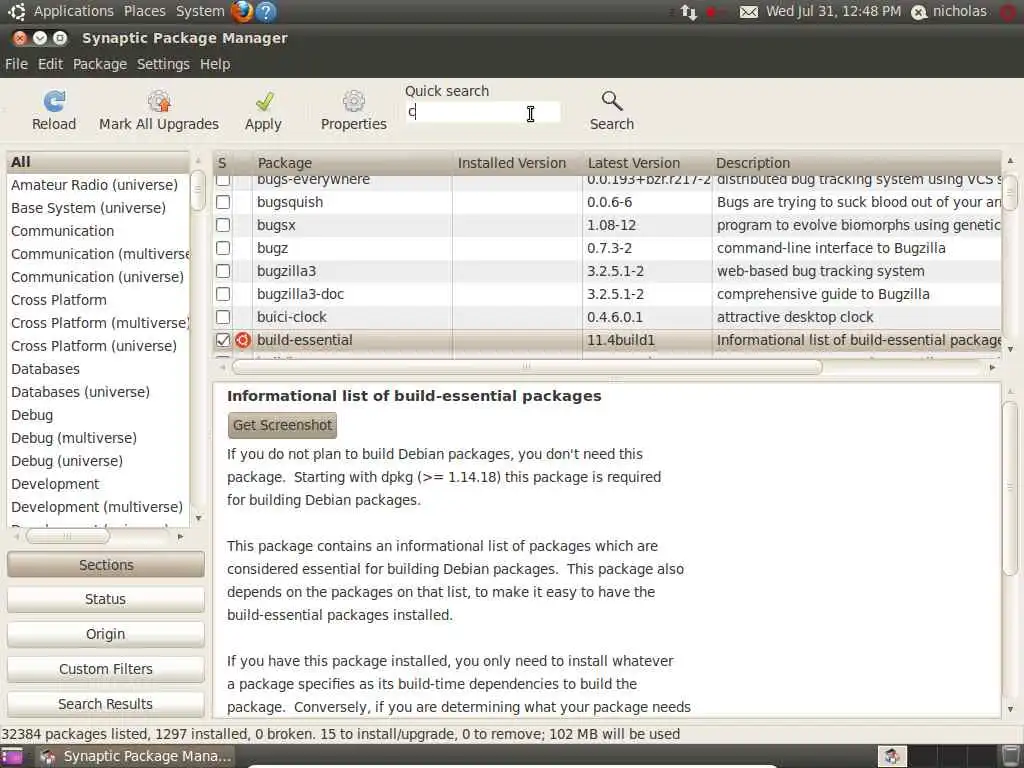This screenshot has width=1024, height=768.
Task: Click down arrow of sections list scrollbar
Action: tap(198, 519)
